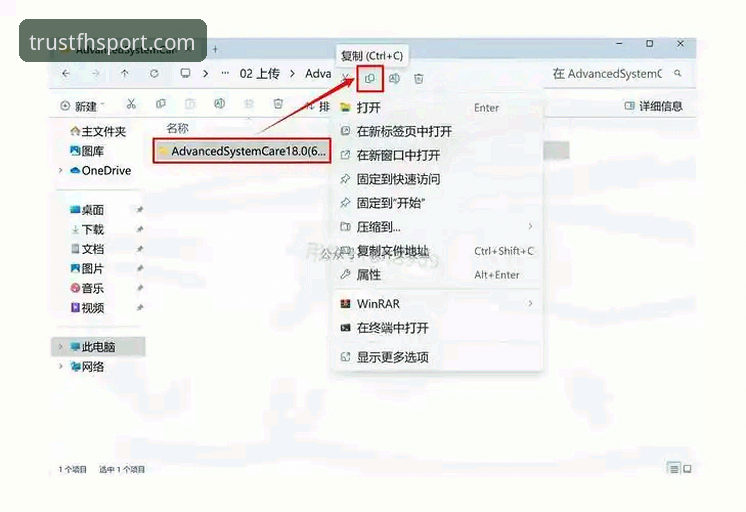
Task: Click the 名称 column header
Action: 177,128
